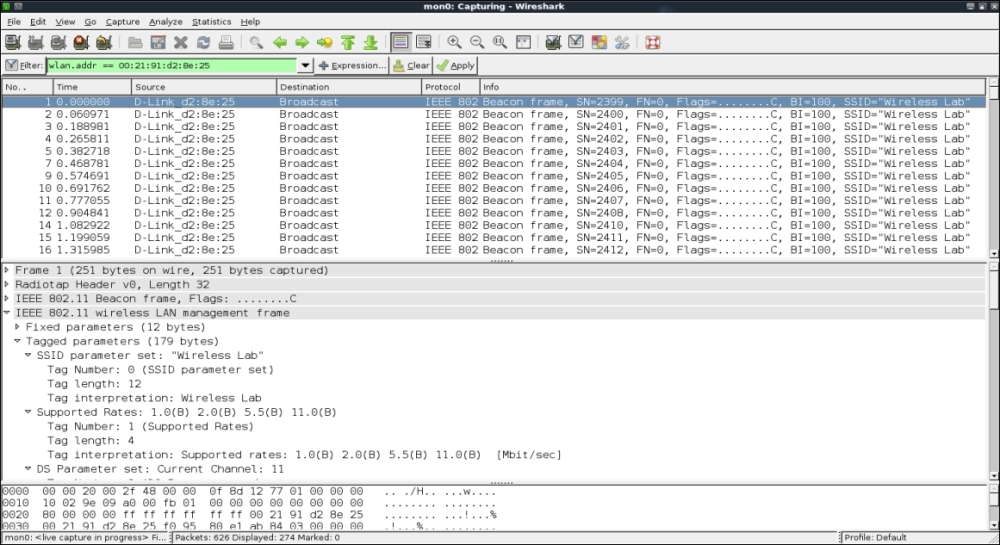
Task: Collapse DS Parameter set node
Action: [28, 469]
